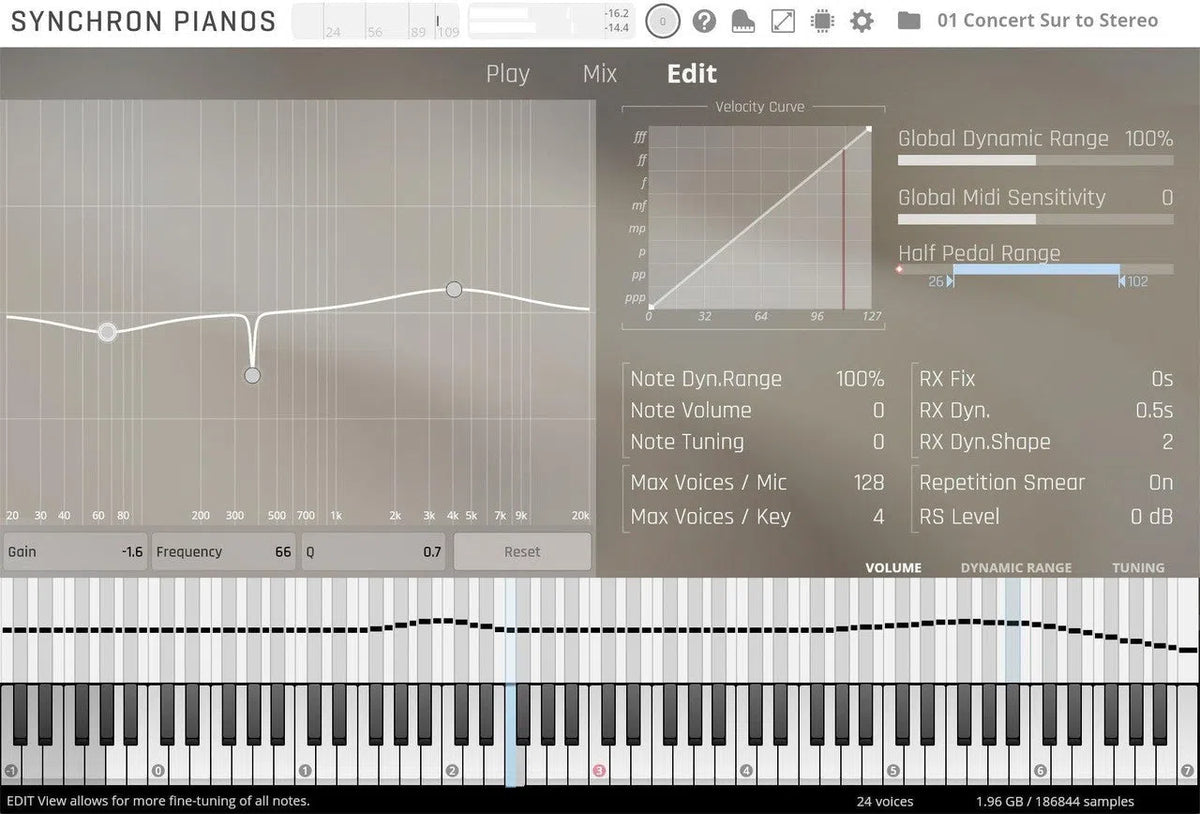Image resolution: width=1200 pixels, height=814 pixels.
Task: Switch keyboard overlay to VOLUME mode
Action: tap(893, 567)
